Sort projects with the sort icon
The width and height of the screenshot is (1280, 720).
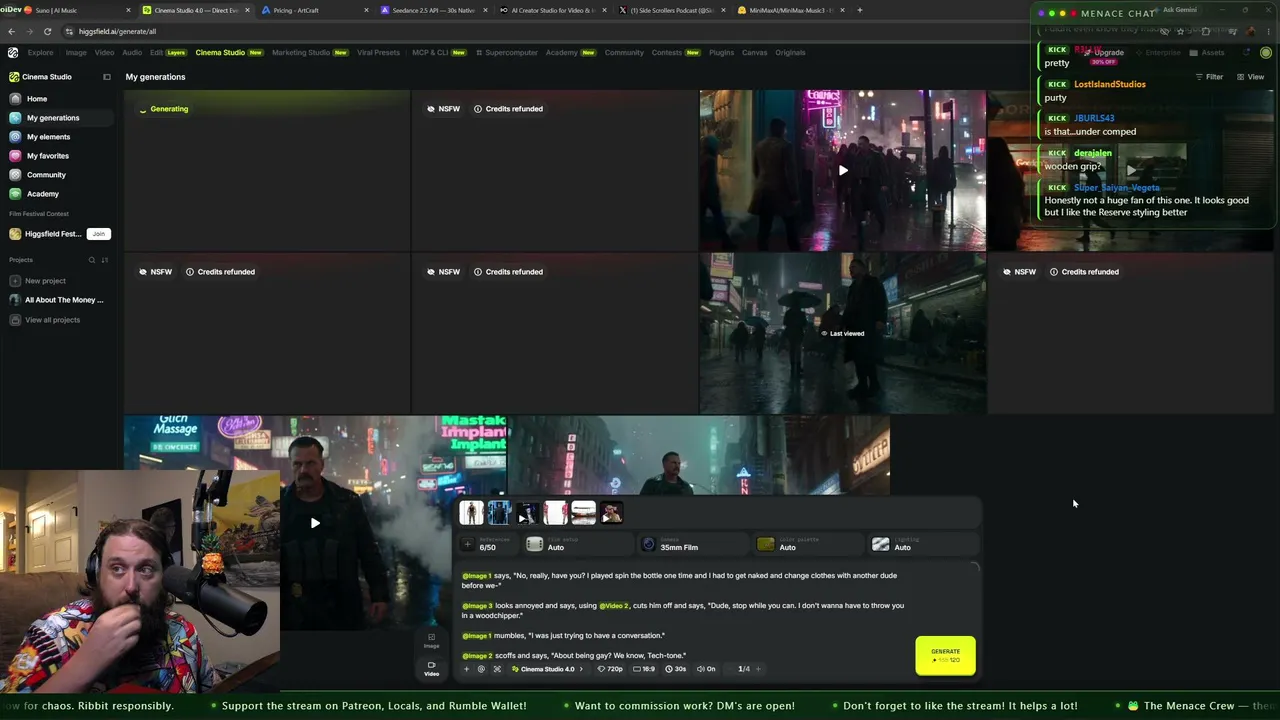click(105, 260)
